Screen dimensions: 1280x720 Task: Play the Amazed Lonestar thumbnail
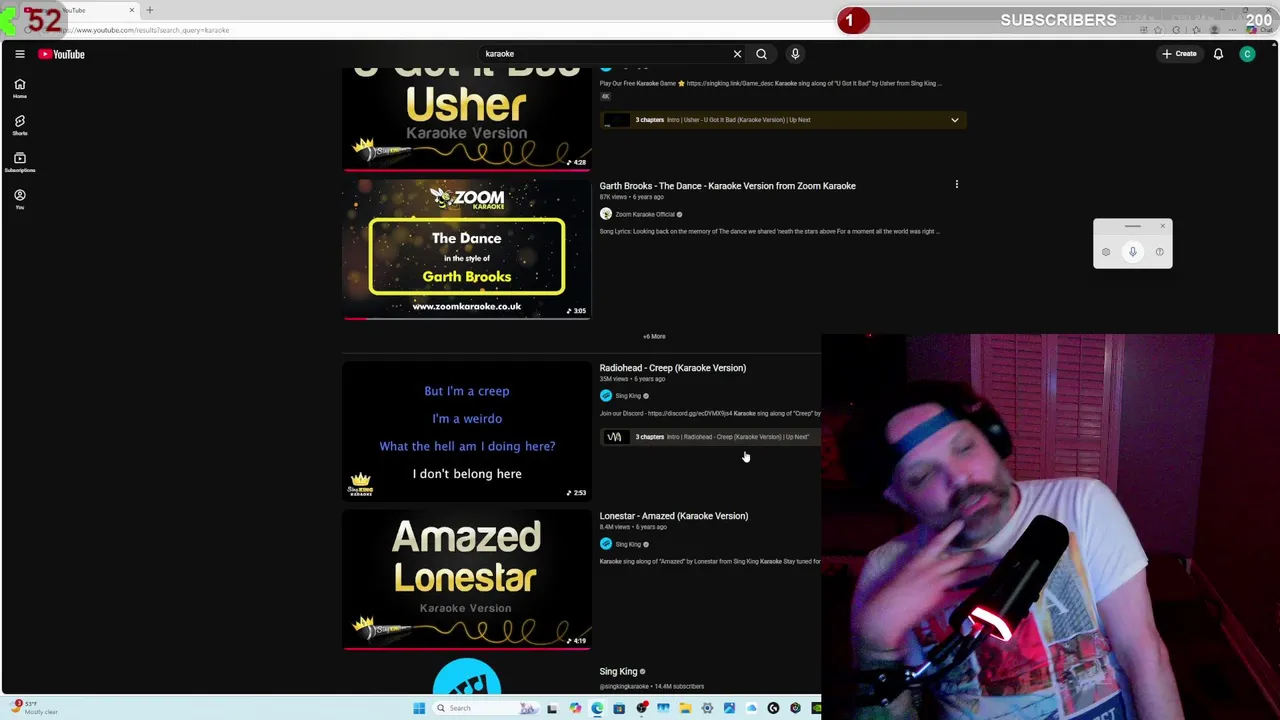coord(467,580)
